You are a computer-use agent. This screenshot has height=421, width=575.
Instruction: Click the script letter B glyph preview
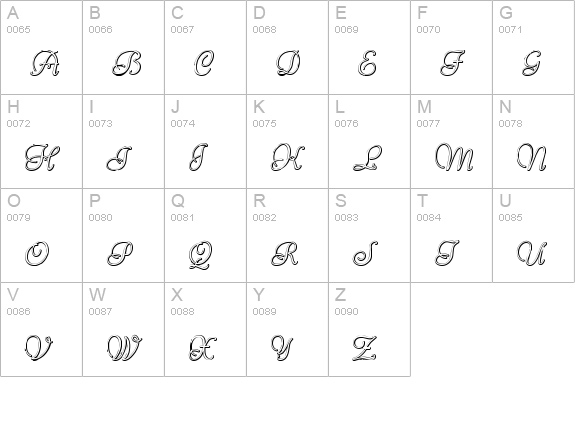127,63
